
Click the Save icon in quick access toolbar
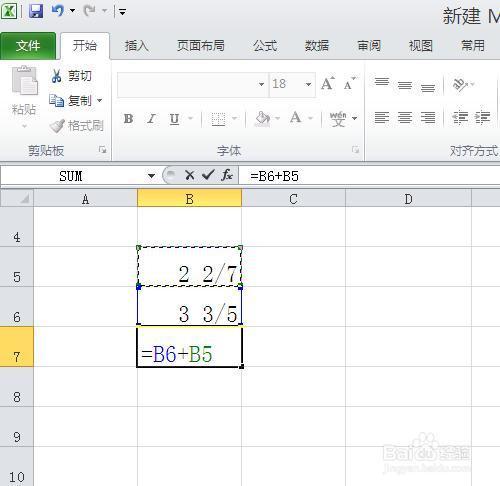pos(36,11)
